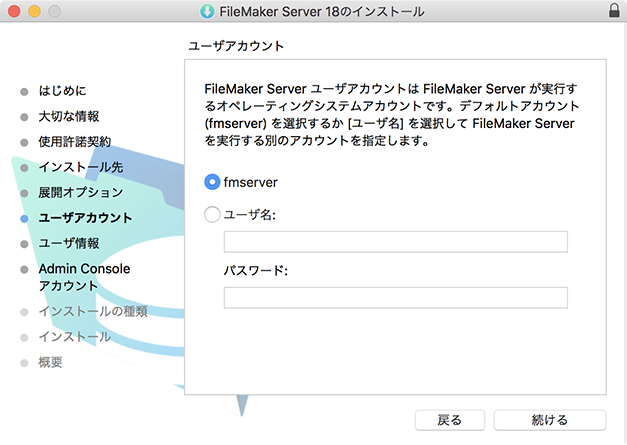Click the パスワード input field
Screen dimensions: 627x445
click(x=395, y=297)
